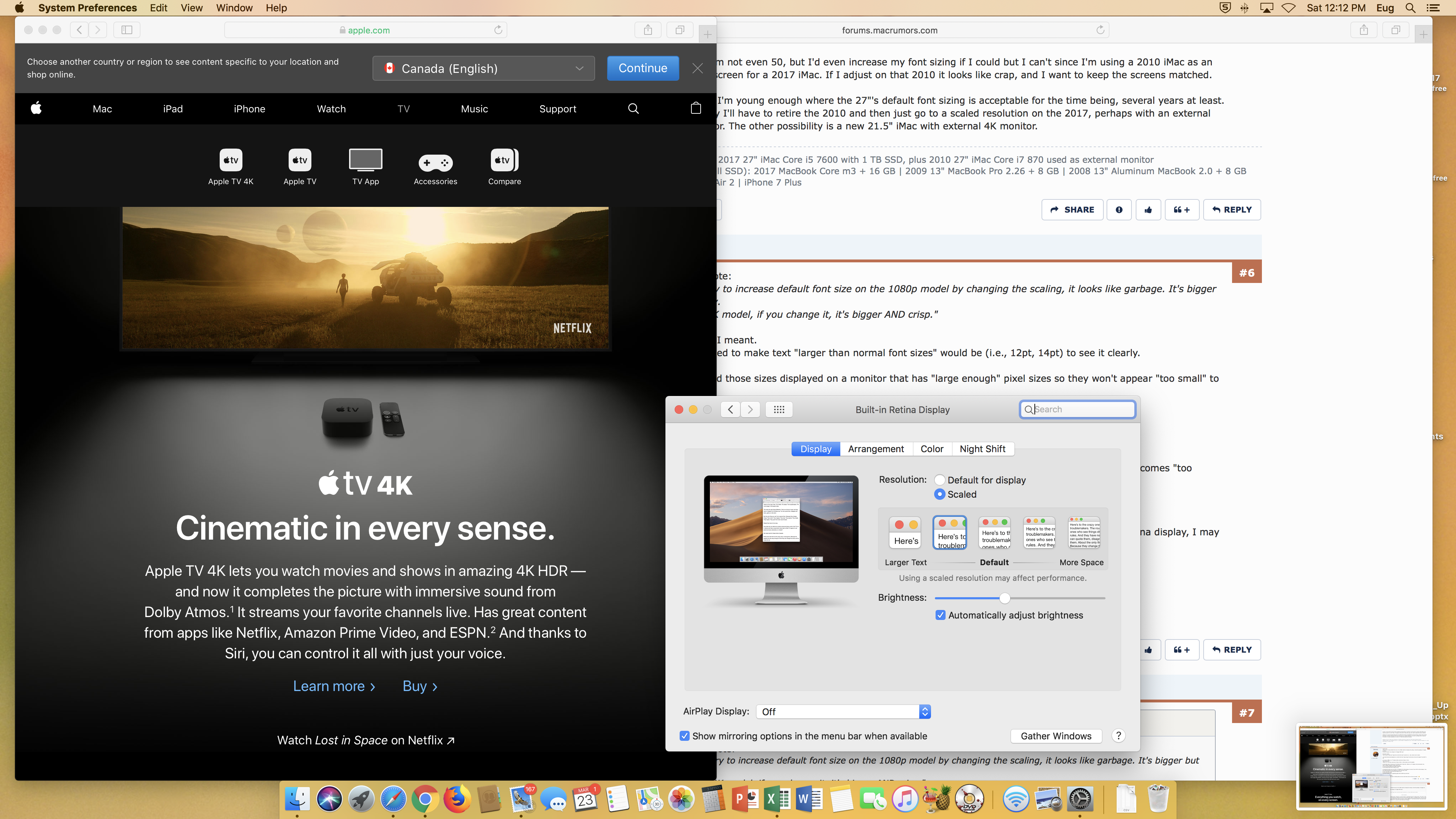This screenshot has width=1456, height=819.
Task: Click Share icon in apple.com Safari toolbar
Action: pyautogui.click(x=648, y=30)
